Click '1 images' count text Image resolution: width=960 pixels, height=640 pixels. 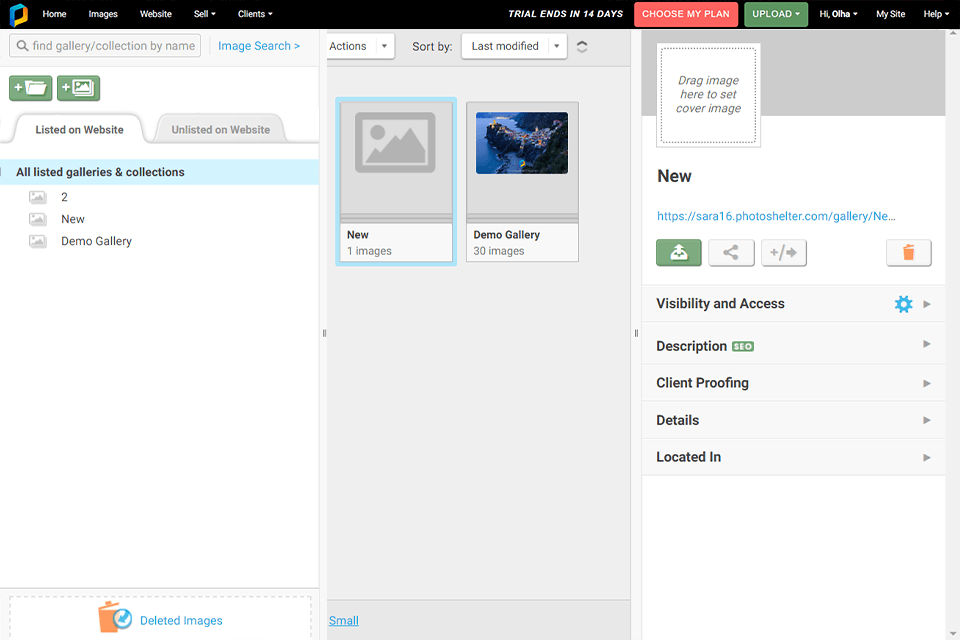[x=369, y=251]
